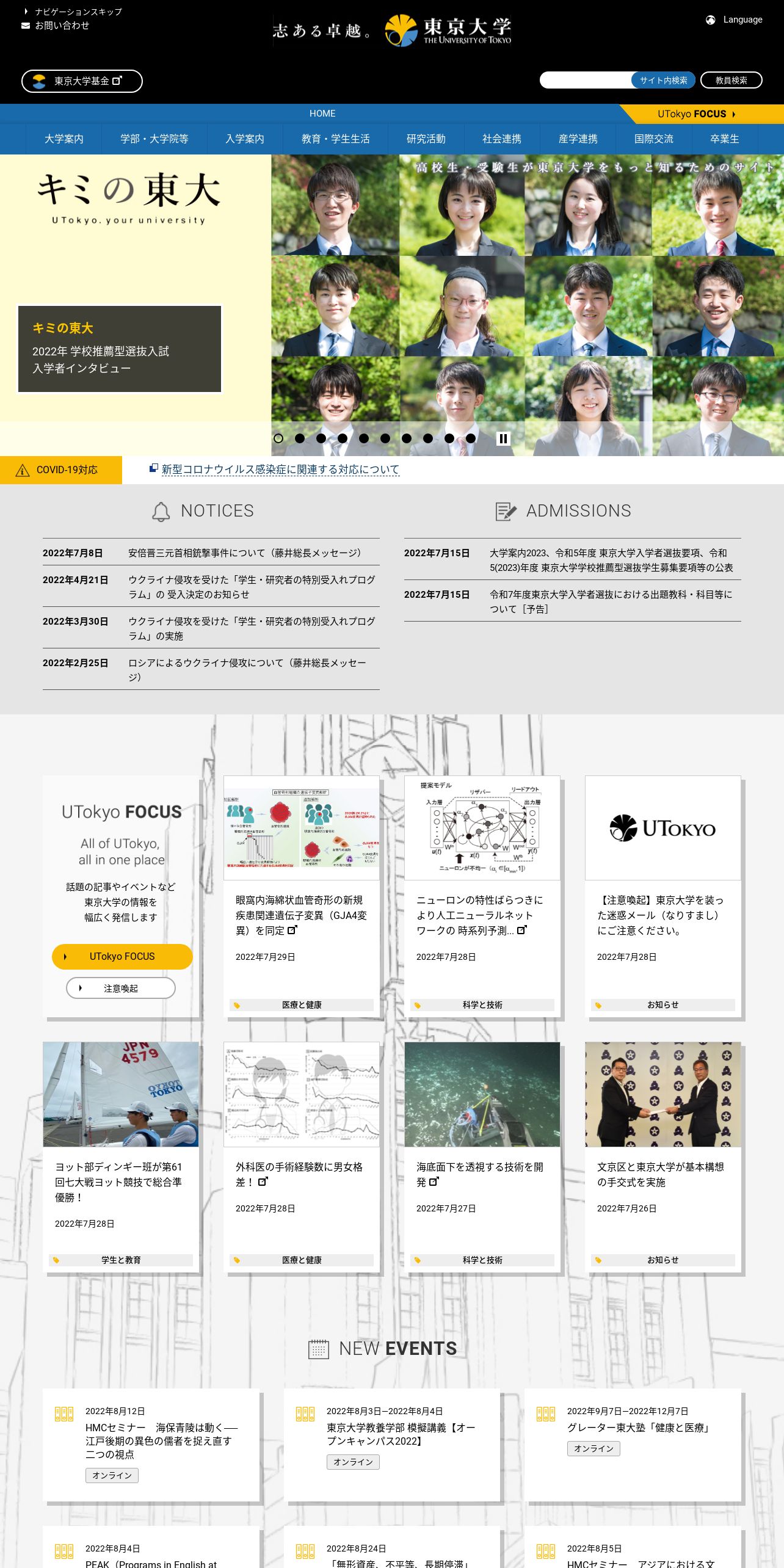The width and height of the screenshot is (784, 1568).
Task: Select the fifth slideshow dot
Action: coord(364,438)
